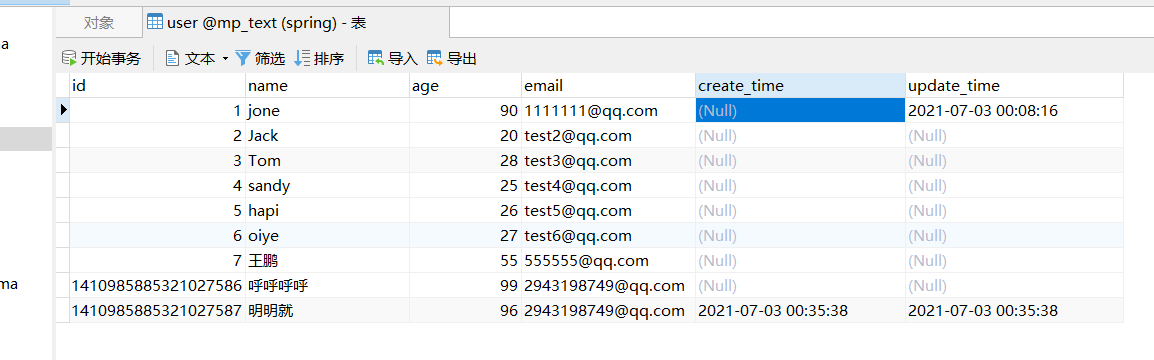Click the update_time column header
The height and width of the screenshot is (360, 1154).
click(1014, 85)
